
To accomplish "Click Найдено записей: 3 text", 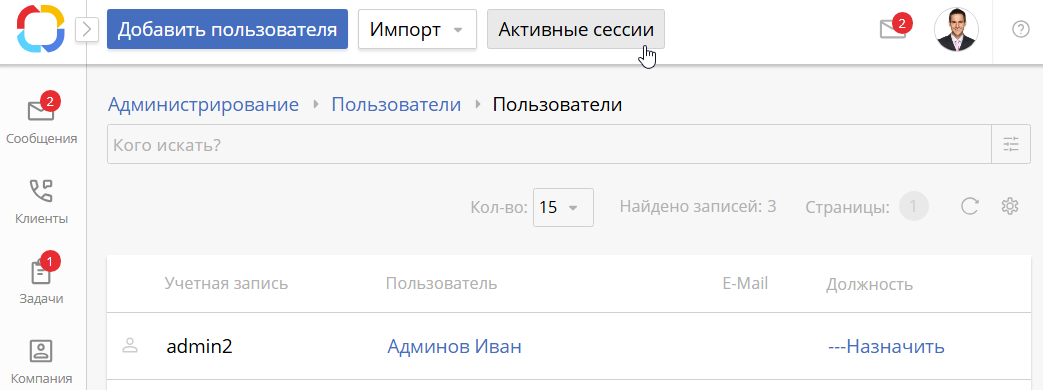I will tap(698, 206).
